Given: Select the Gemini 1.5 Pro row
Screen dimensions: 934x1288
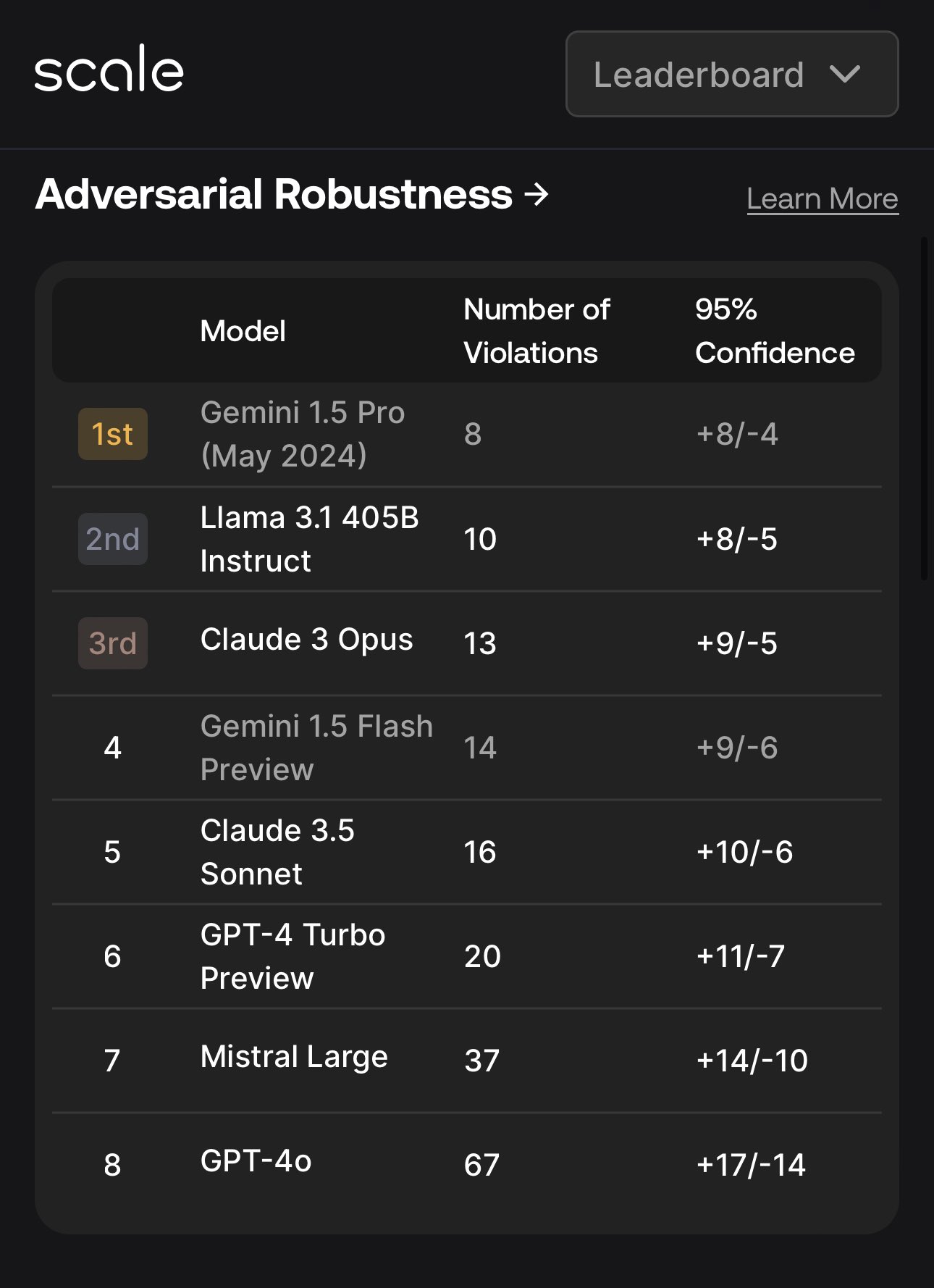Looking at the screenshot, I should point(467,434).
